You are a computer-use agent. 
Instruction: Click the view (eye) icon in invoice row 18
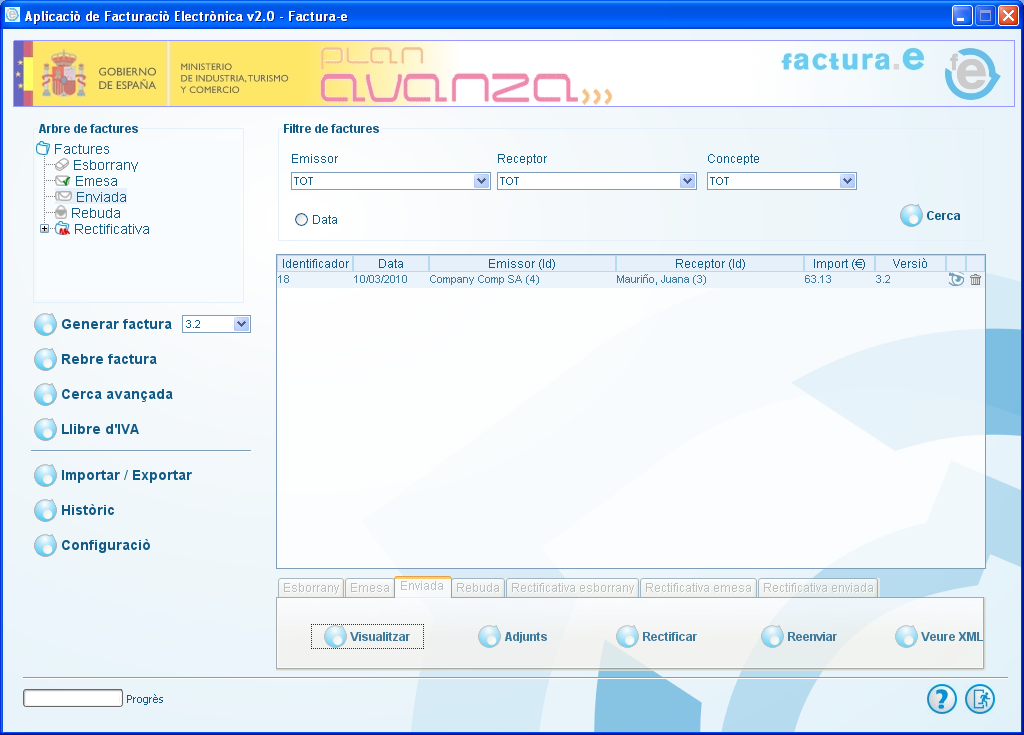tap(956, 280)
